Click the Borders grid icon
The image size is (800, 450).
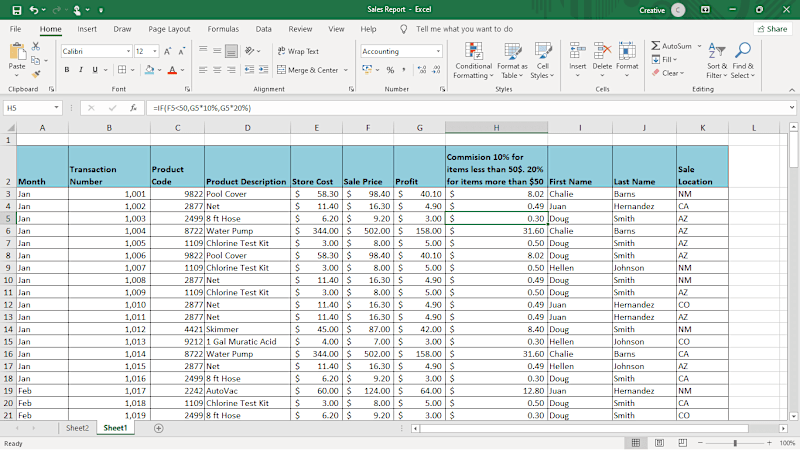pos(122,69)
